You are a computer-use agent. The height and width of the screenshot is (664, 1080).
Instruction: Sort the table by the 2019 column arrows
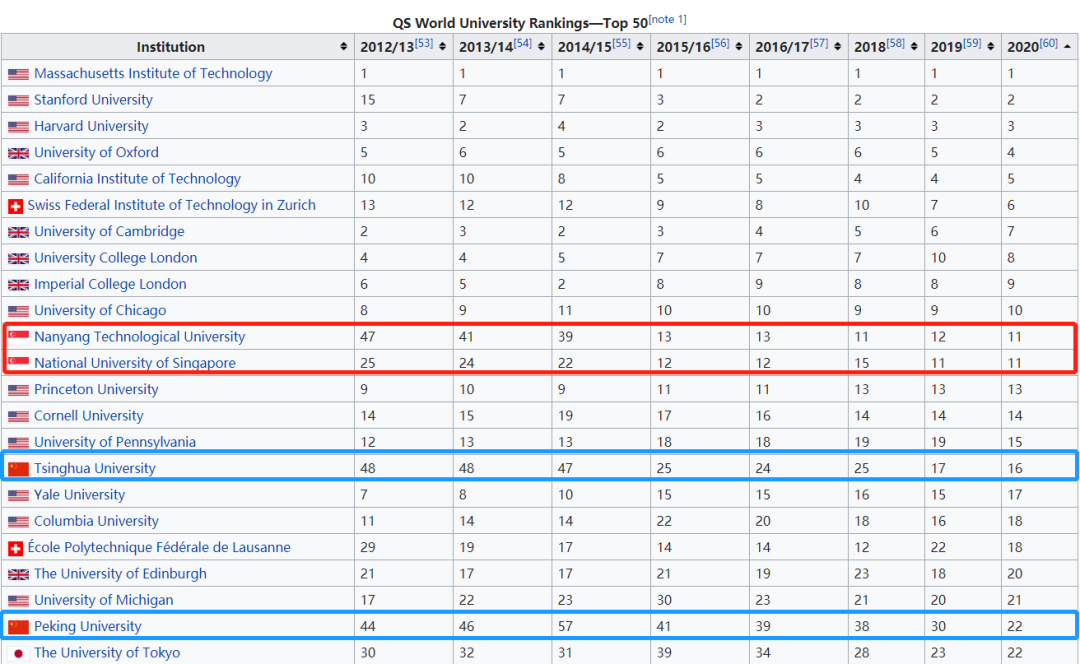990,47
